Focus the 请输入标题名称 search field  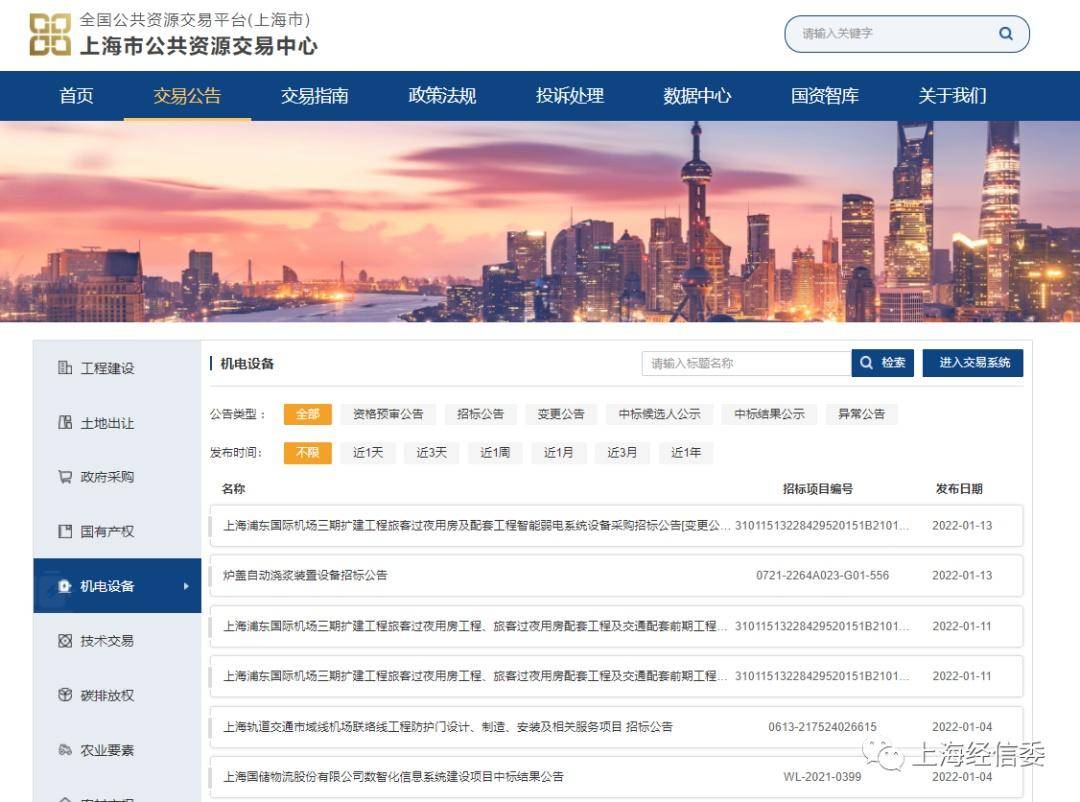coord(747,363)
